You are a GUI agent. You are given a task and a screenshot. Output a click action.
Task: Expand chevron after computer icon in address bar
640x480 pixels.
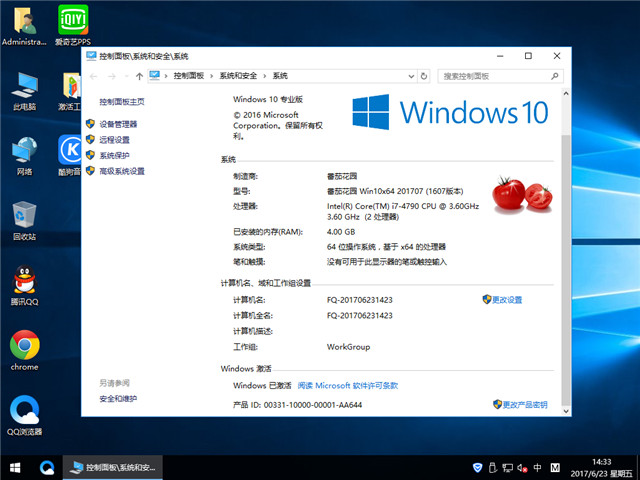[166, 76]
